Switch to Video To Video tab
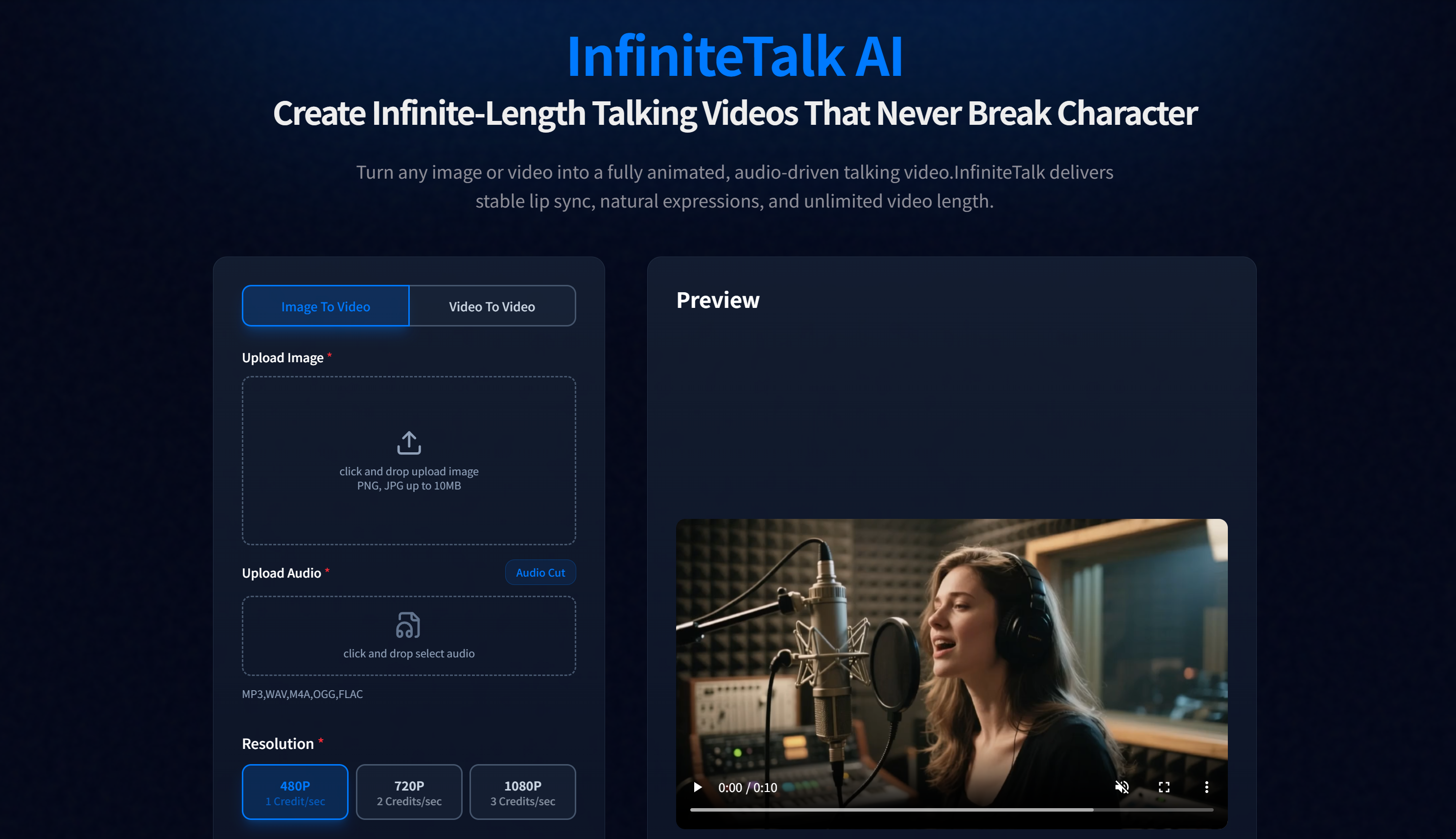This screenshot has height=839, width=1456. (x=492, y=306)
